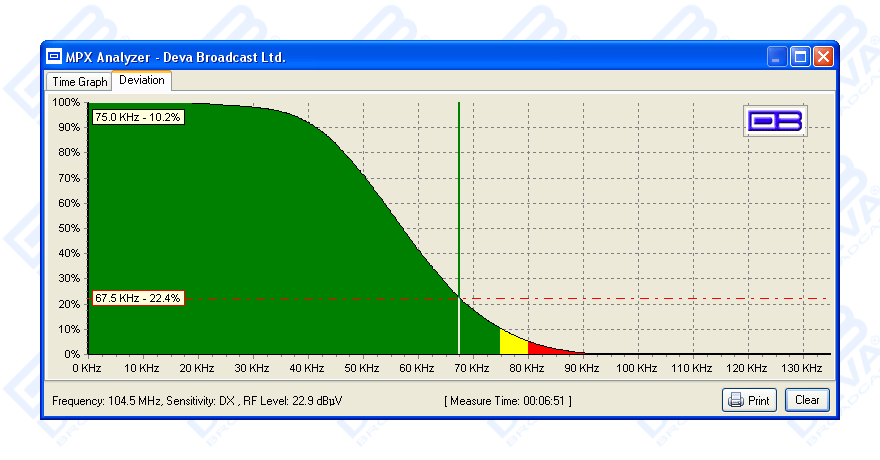The width and height of the screenshot is (880, 460).
Task: Print the deviation graph
Action: [x=749, y=401]
